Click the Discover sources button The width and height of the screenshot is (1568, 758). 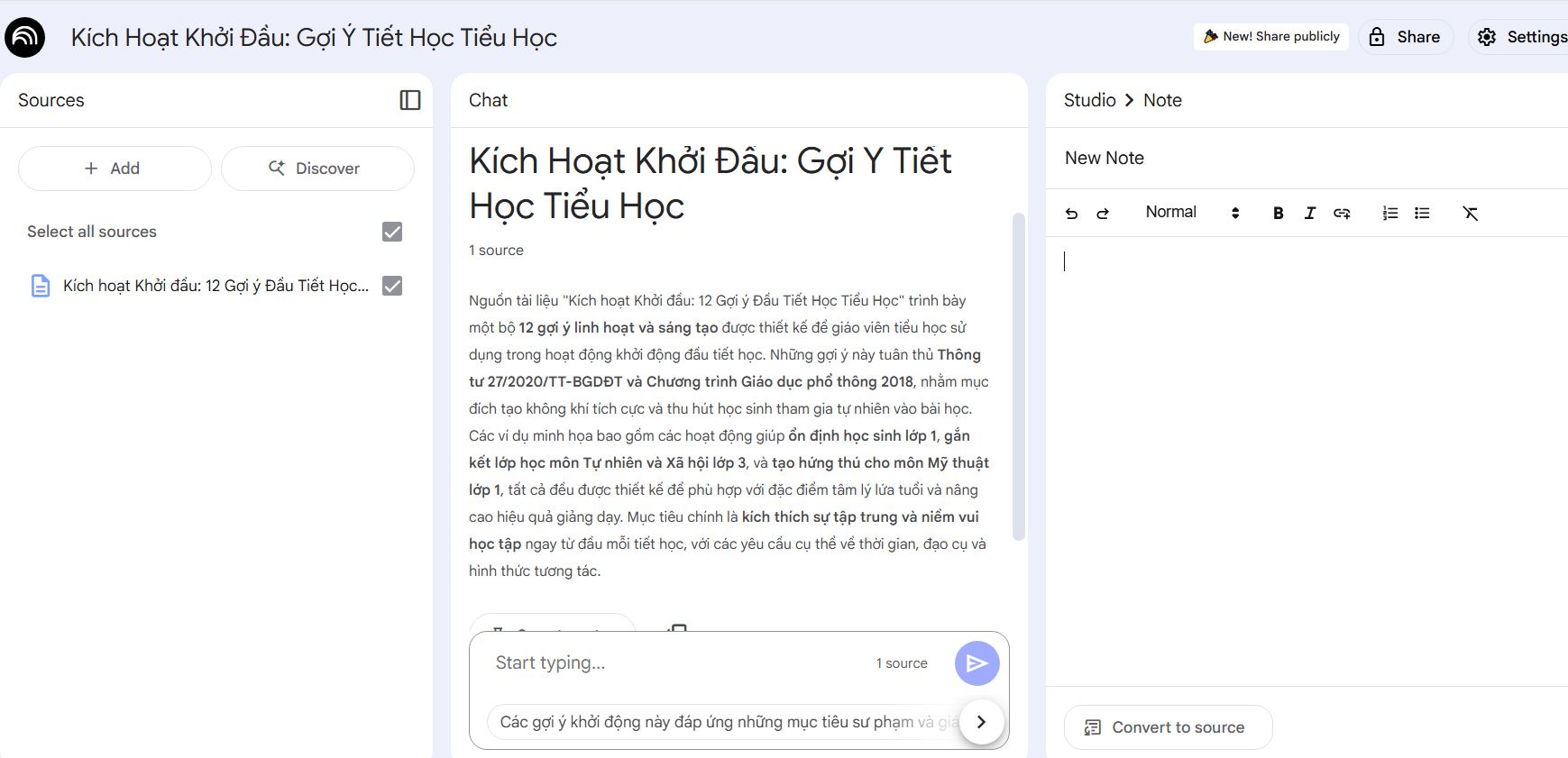pyautogui.click(x=317, y=169)
